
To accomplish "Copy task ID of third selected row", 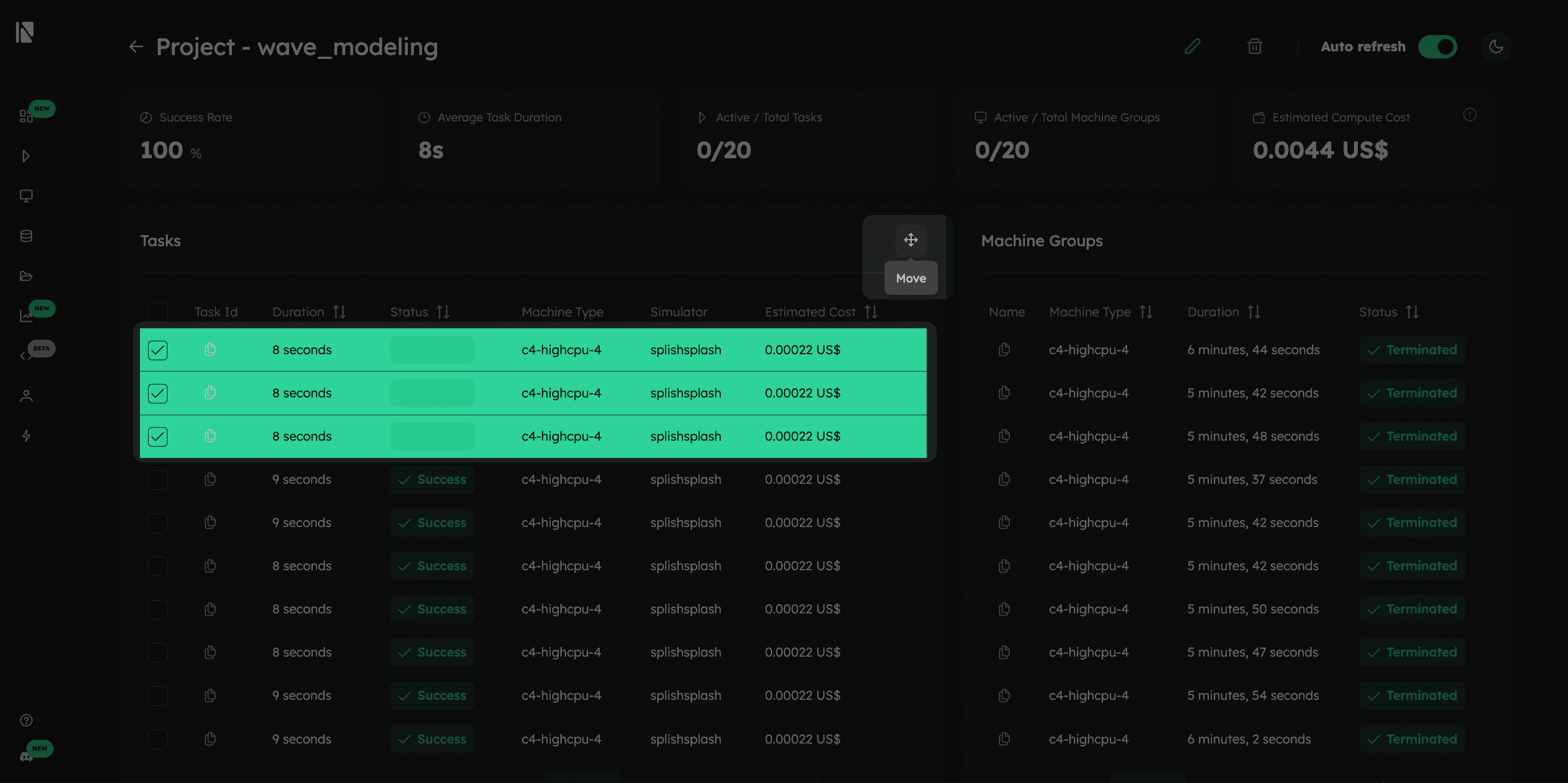I will pyautogui.click(x=210, y=436).
